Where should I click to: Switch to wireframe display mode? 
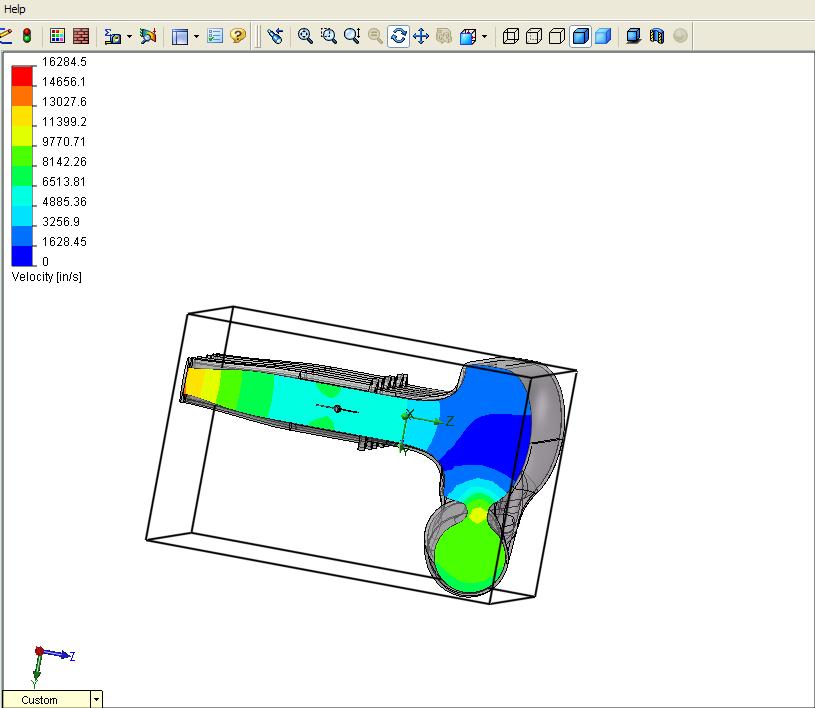pyautogui.click(x=510, y=36)
